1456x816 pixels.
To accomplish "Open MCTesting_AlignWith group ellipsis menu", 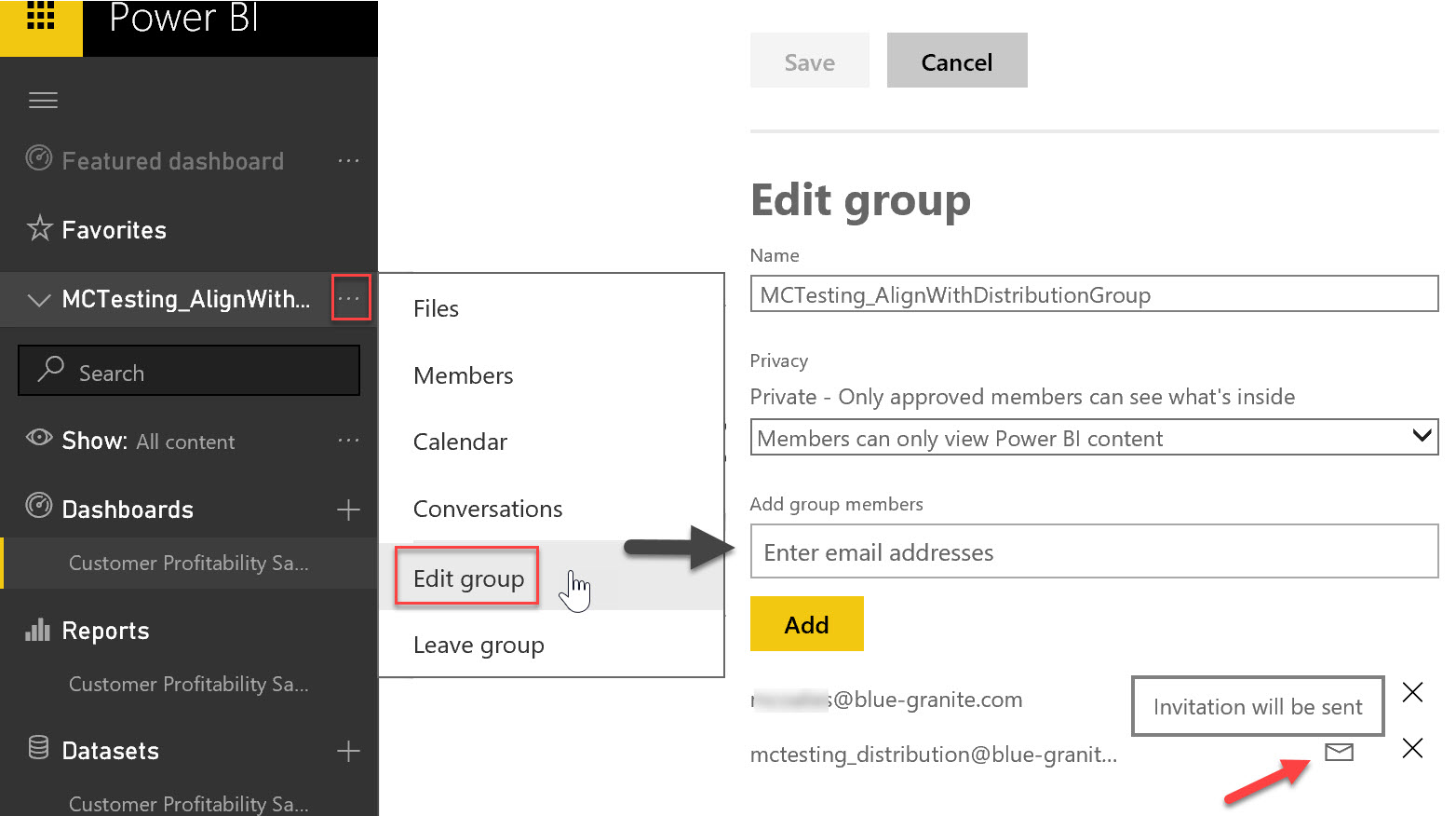I will tap(350, 298).
